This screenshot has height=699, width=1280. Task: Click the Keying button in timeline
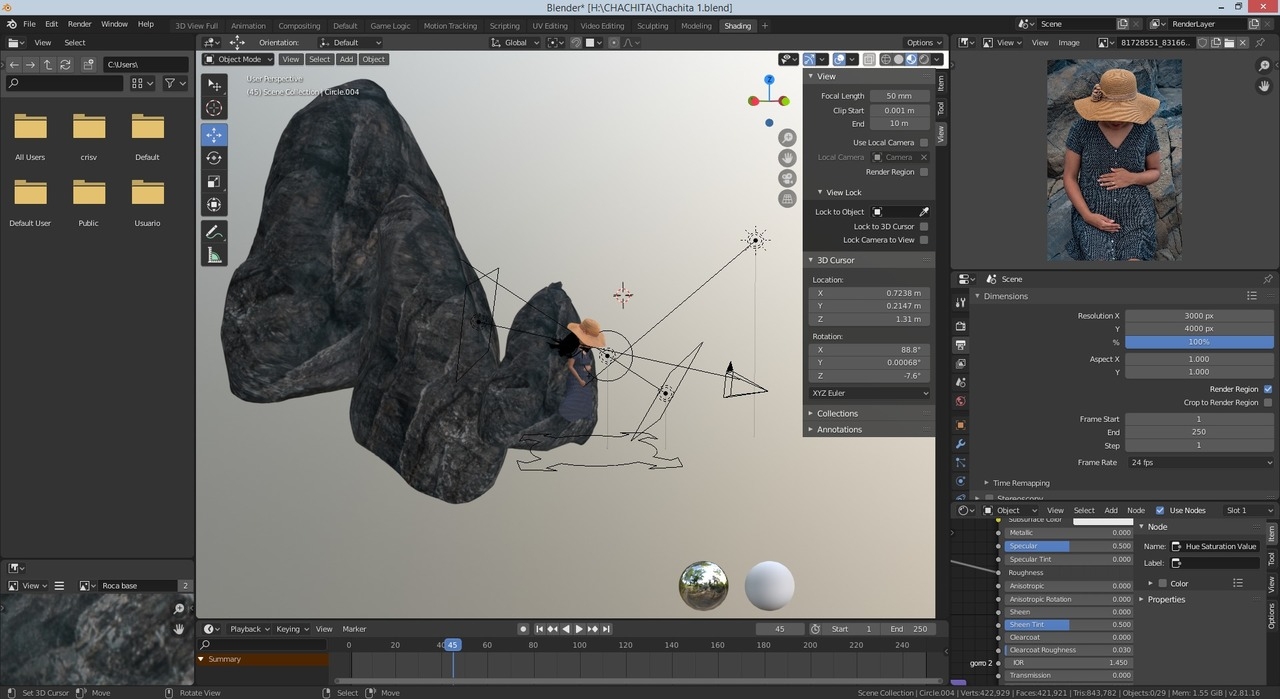[291, 629]
